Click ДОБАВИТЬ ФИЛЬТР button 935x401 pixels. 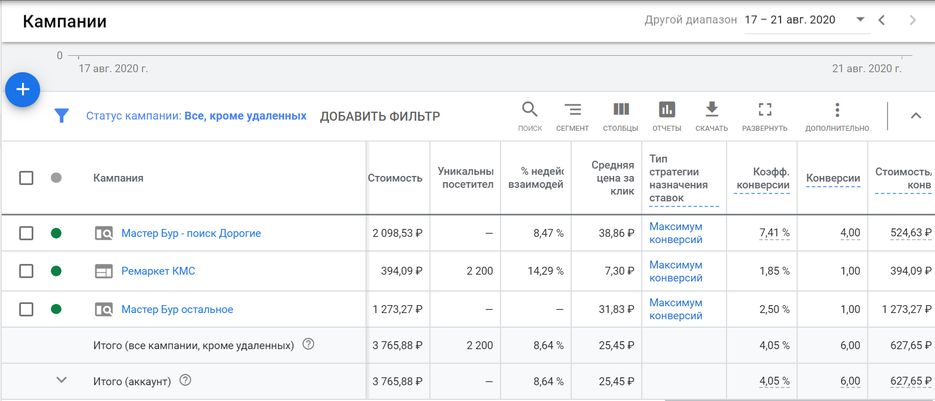[x=380, y=116]
